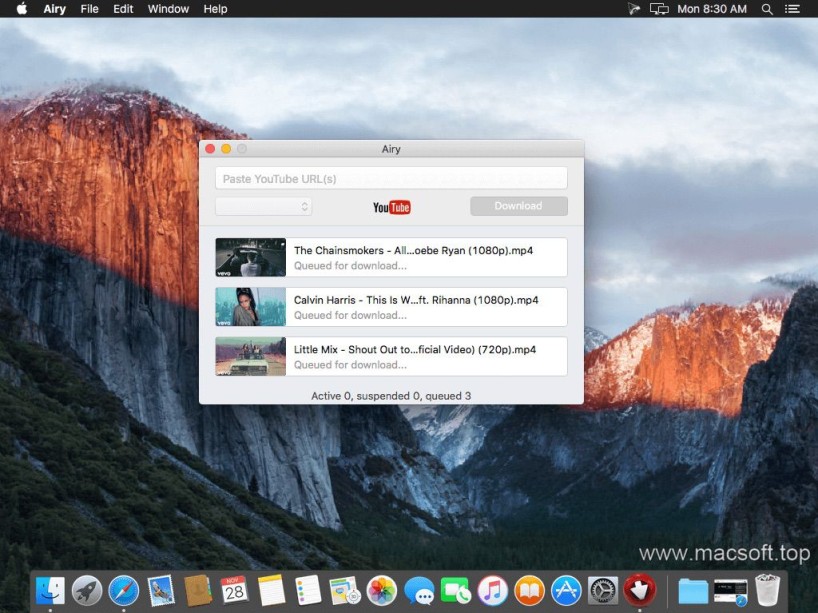Click the Paste YouTube URL(s) field
The height and width of the screenshot is (613, 818).
point(391,179)
